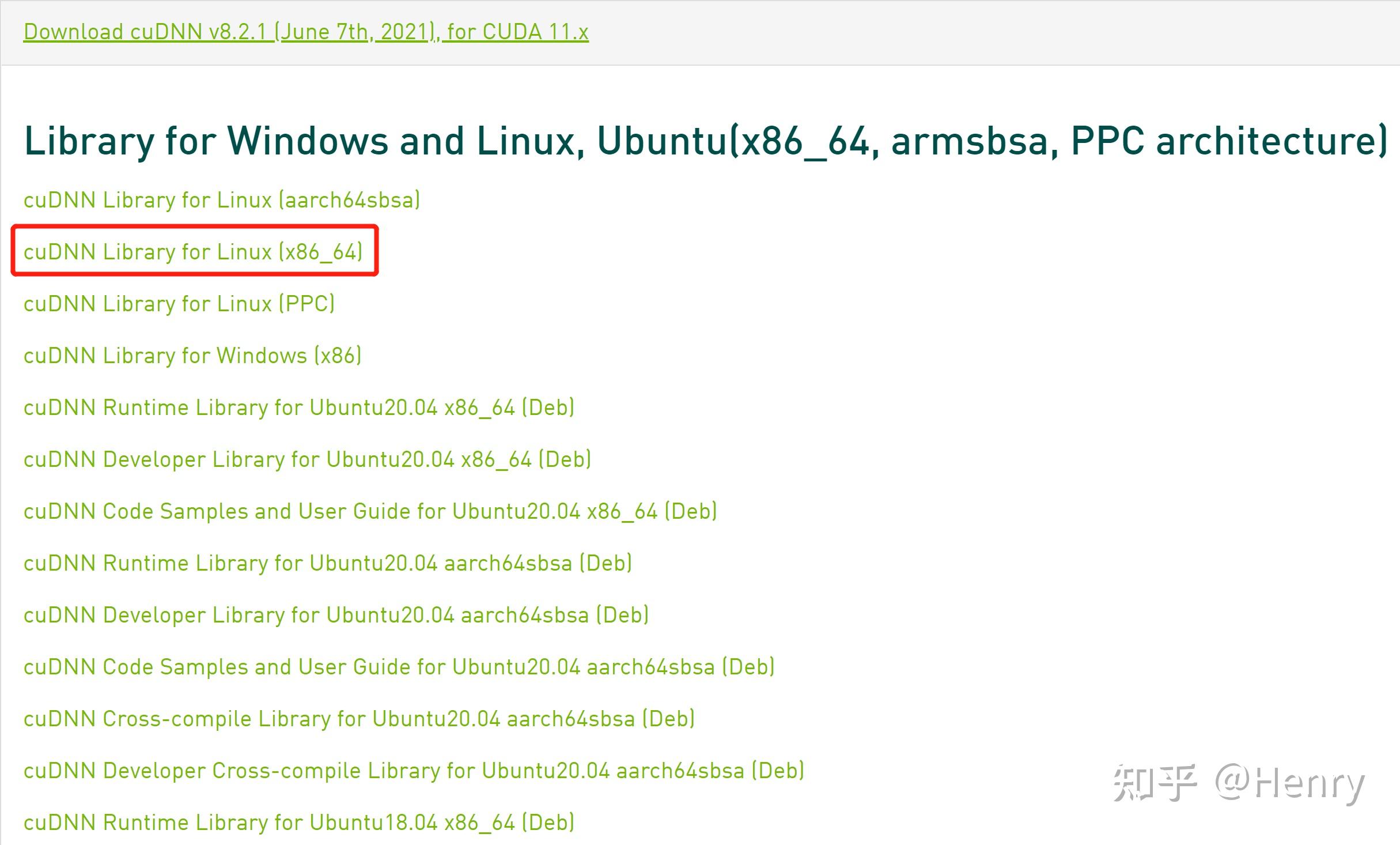Open cuDNN Library for Linux (aarch64sbsa)
The height and width of the screenshot is (845, 1400).
pos(222,200)
